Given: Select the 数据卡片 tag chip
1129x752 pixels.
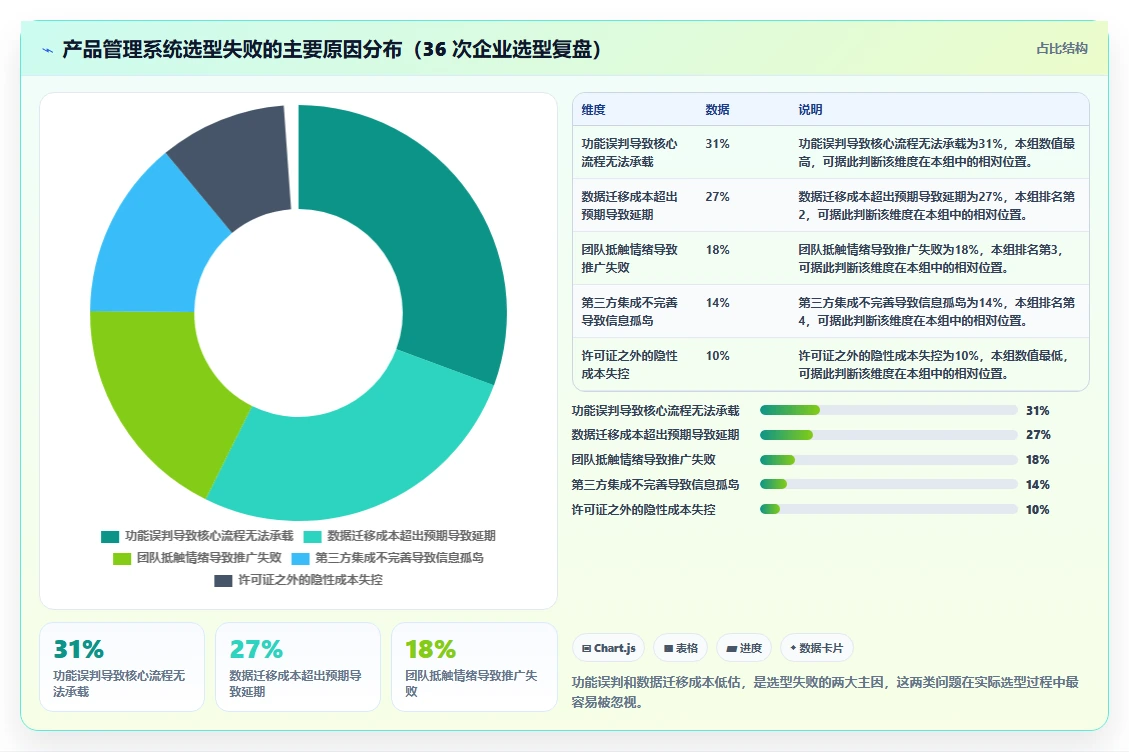Looking at the screenshot, I should point(817,648).
